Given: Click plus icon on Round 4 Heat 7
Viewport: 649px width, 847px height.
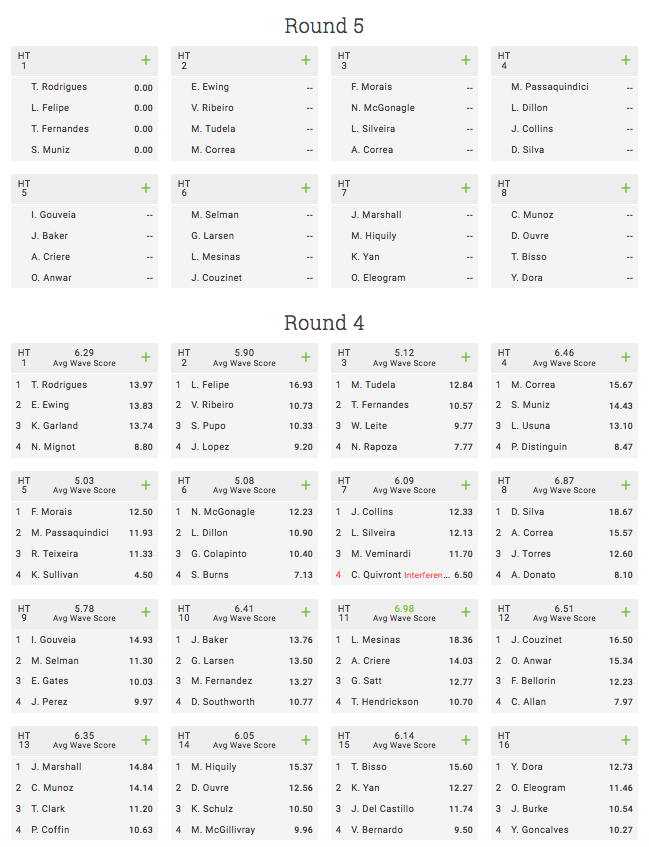Looking at the screenshot, I should click(466, 485).
